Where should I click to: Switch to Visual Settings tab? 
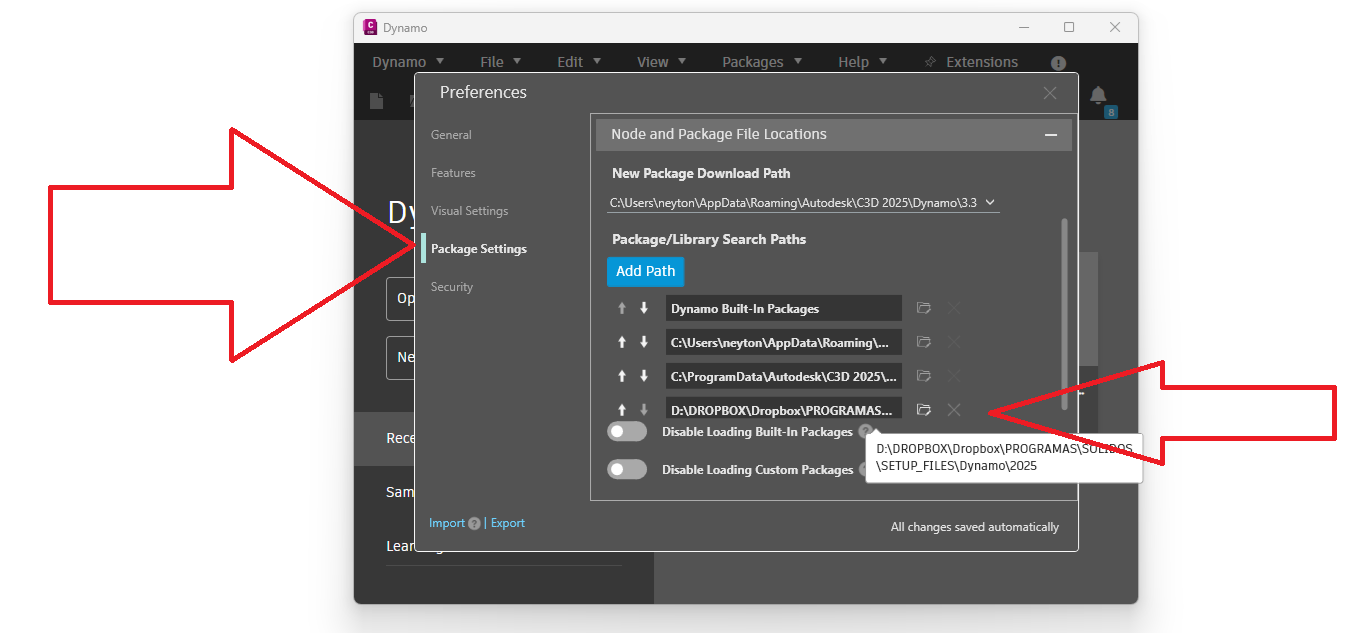click(x=469, y=211)
